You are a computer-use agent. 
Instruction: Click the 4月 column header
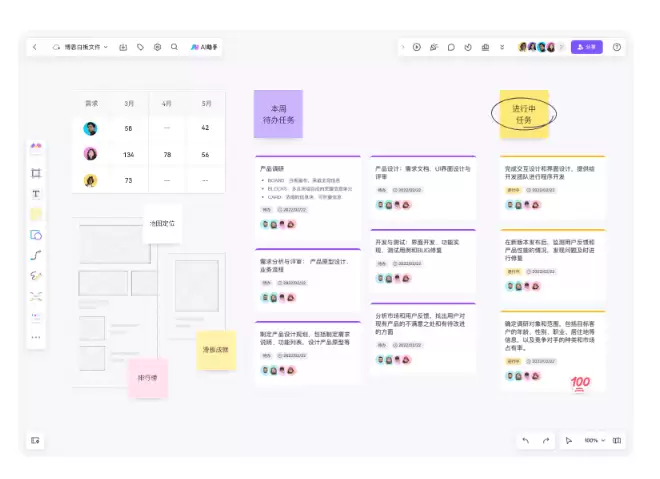167,104
